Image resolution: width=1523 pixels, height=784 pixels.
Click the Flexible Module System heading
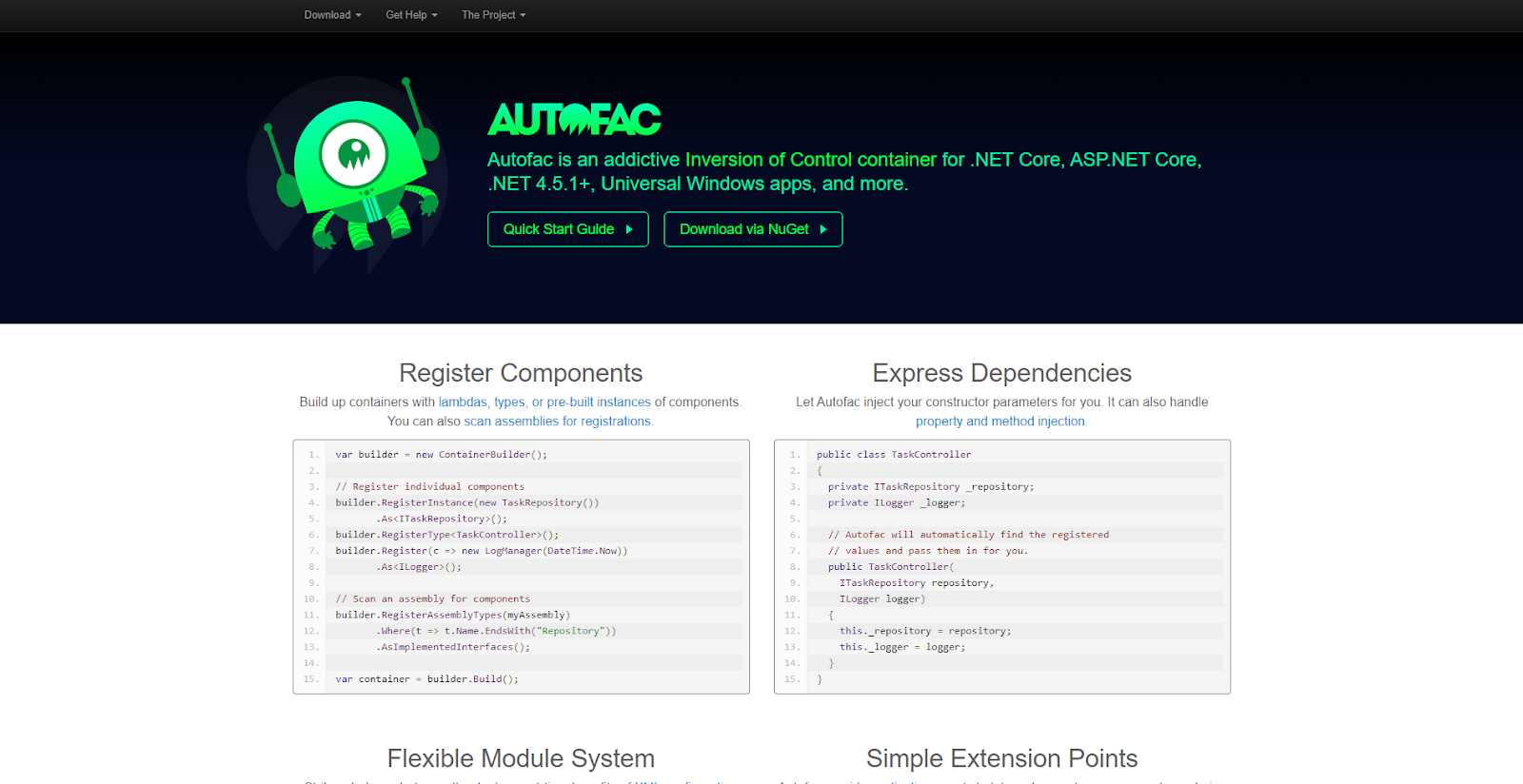(x=521, y=758)
